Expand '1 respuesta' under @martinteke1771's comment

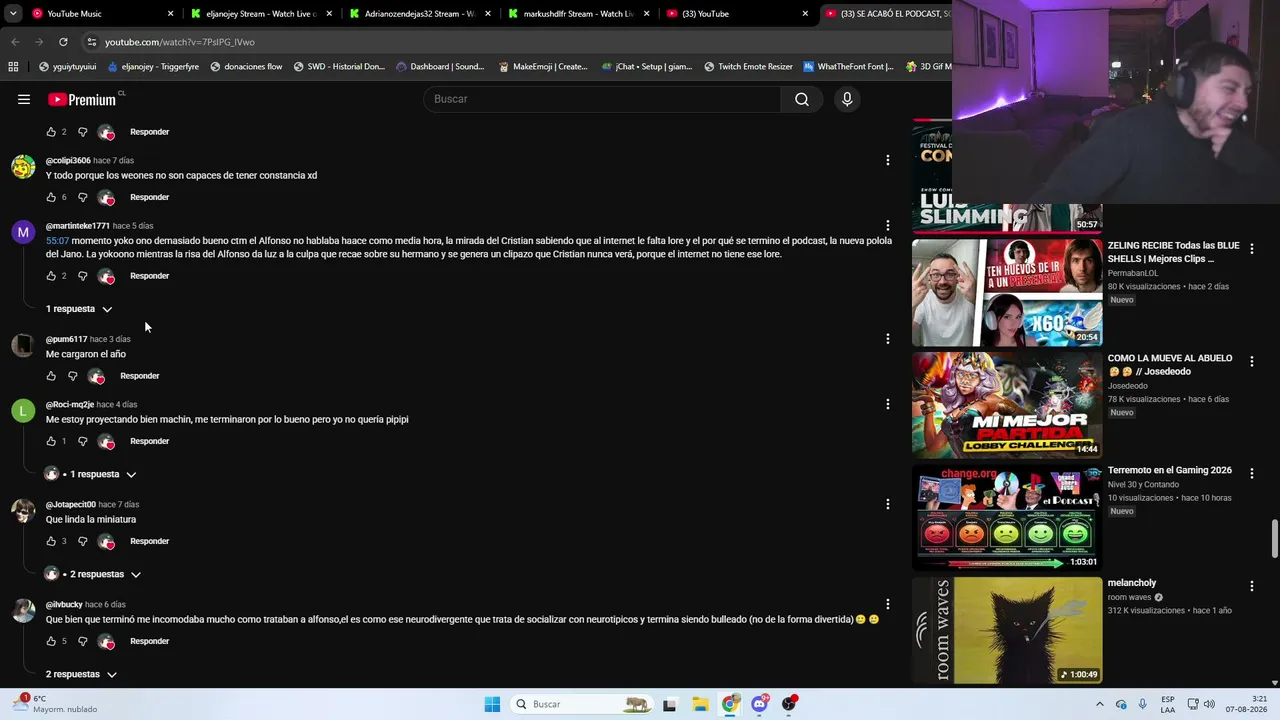pos(79,309)
